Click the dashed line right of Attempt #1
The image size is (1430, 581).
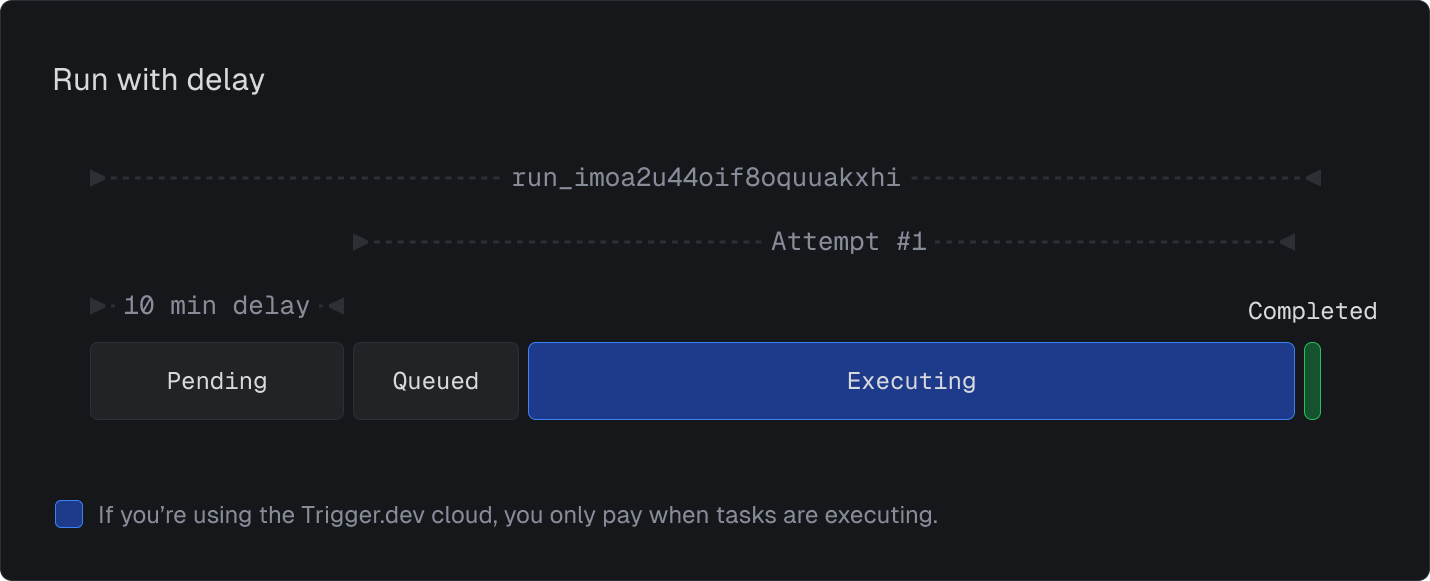pyautogui.click(x=1107, y=242)
